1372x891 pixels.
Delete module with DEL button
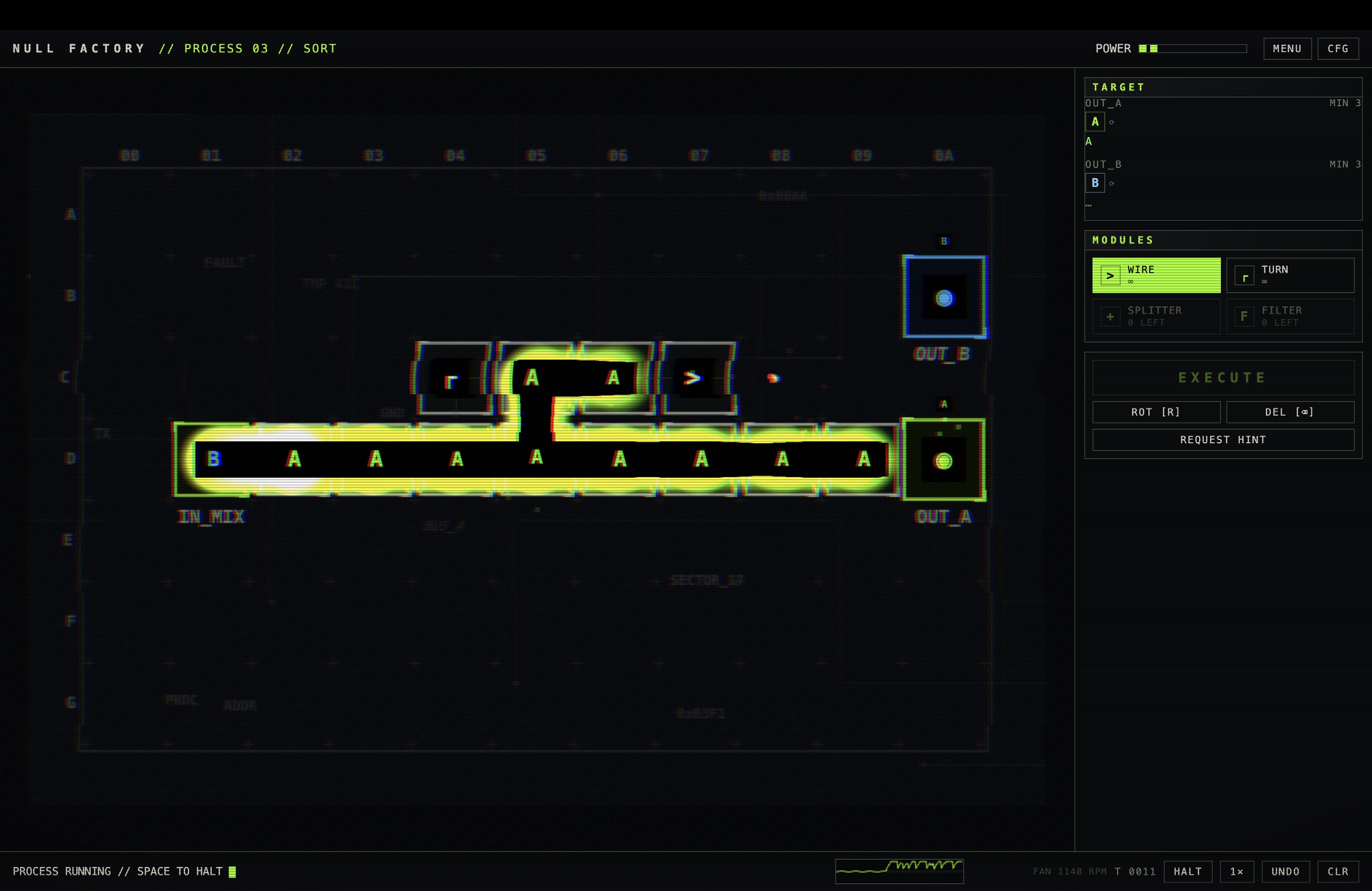[x=1290, y=412]
